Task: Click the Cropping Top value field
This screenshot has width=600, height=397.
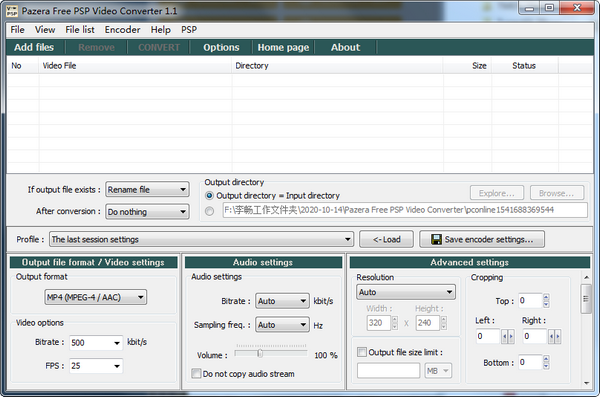Action: 530,301
